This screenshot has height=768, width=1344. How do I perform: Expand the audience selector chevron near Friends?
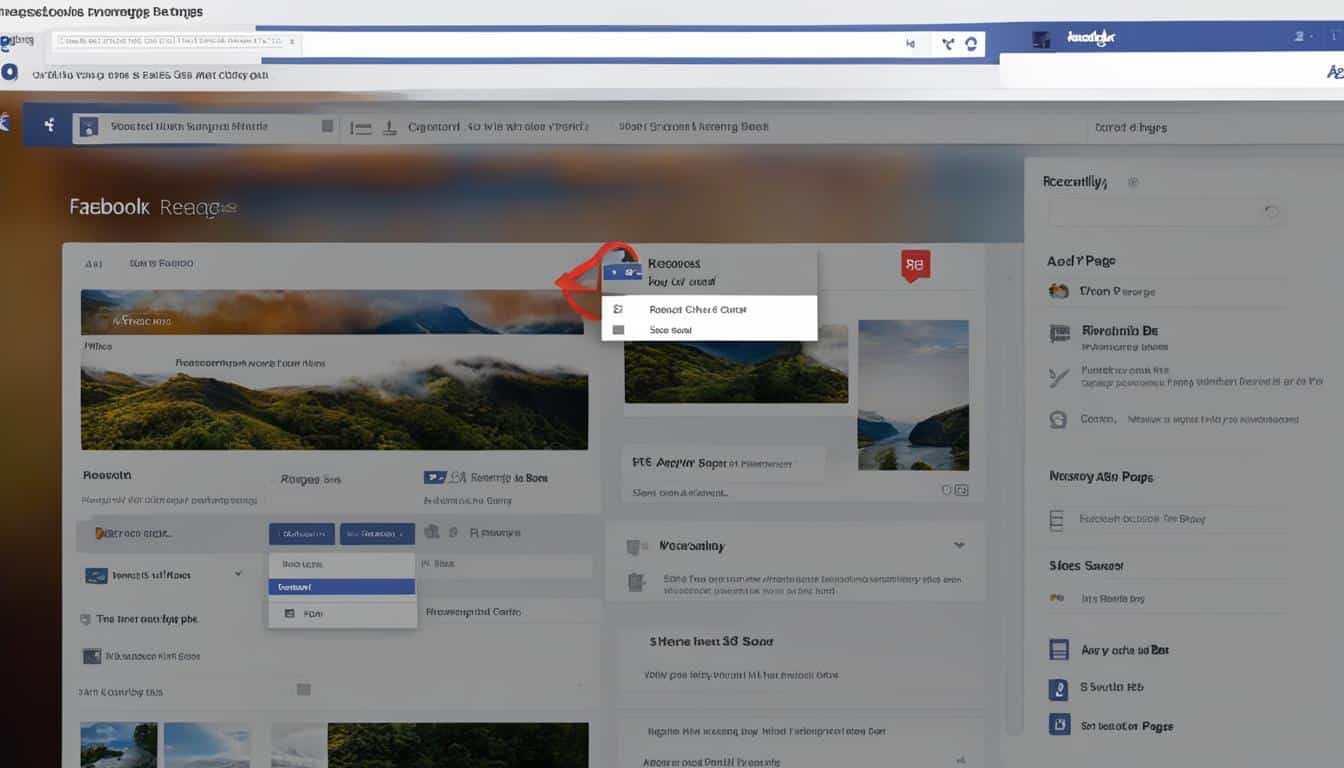tap(238, 574)
